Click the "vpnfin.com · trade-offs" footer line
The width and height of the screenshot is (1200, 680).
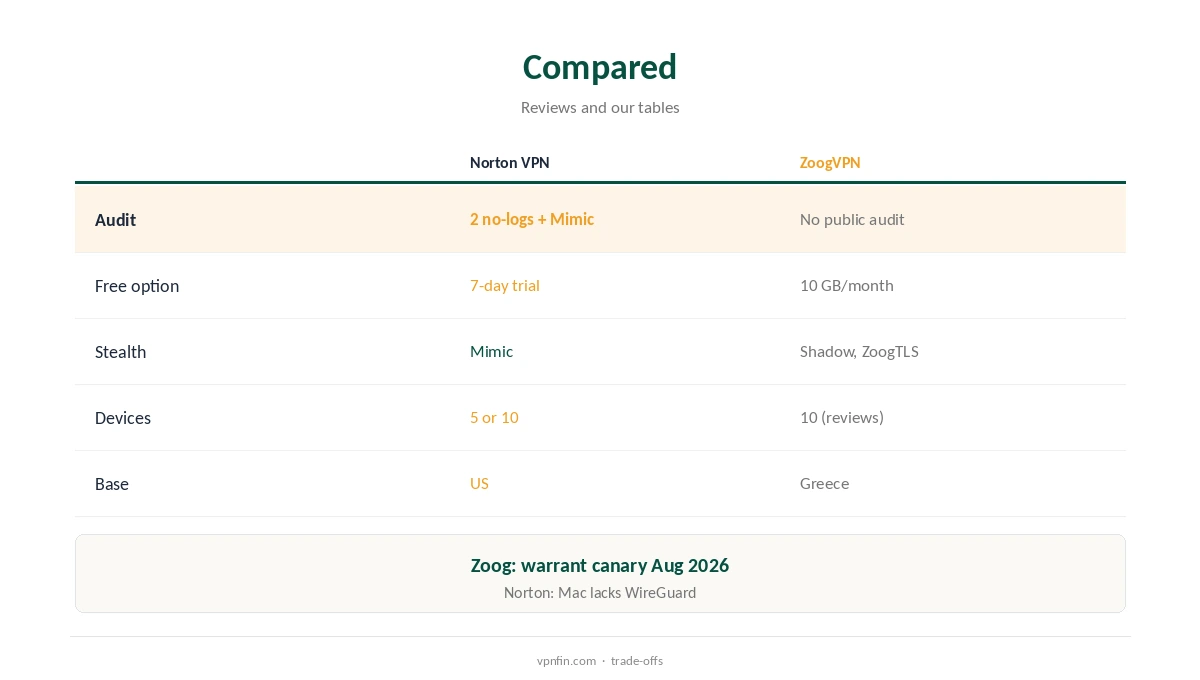[x=600, y=661]
